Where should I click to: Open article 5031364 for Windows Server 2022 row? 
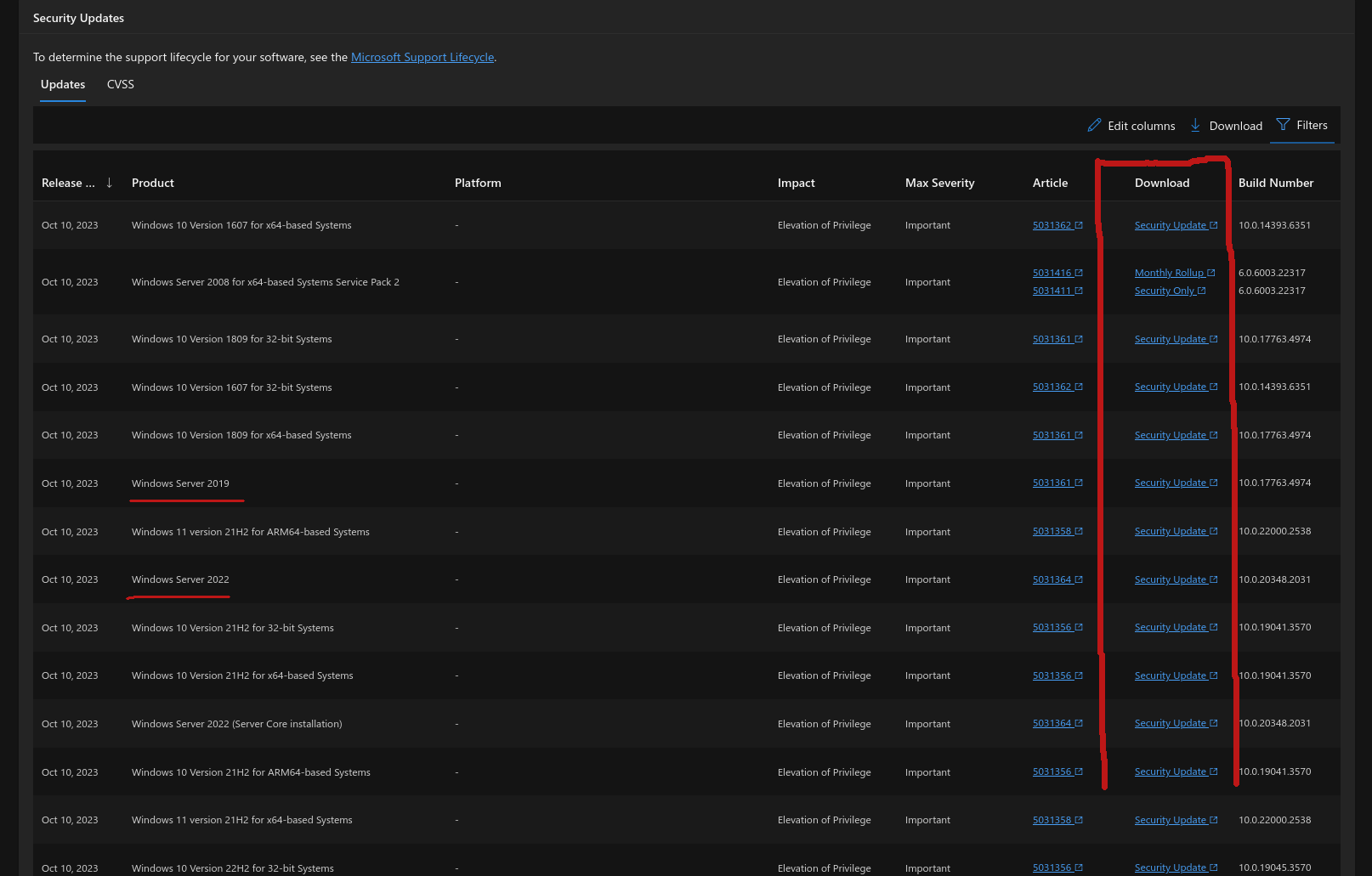click(1057, 579)
